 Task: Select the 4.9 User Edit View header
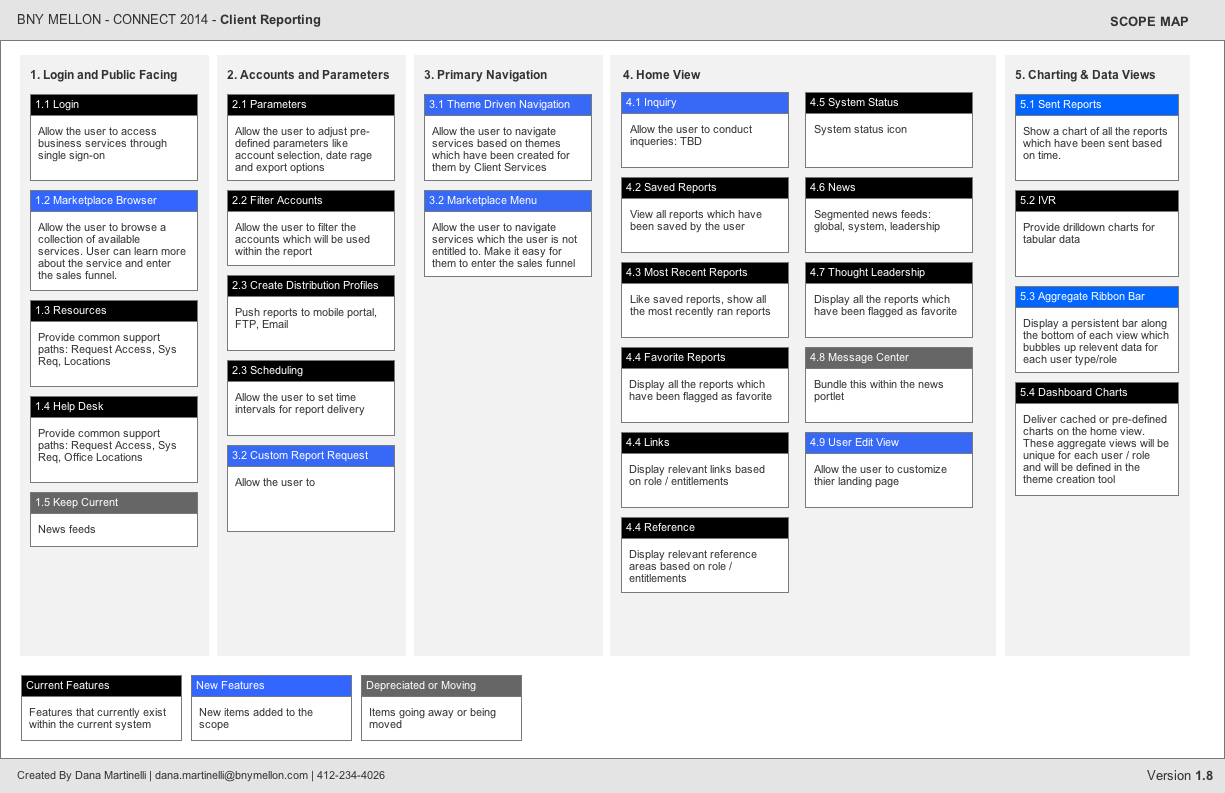pos(889,443)
